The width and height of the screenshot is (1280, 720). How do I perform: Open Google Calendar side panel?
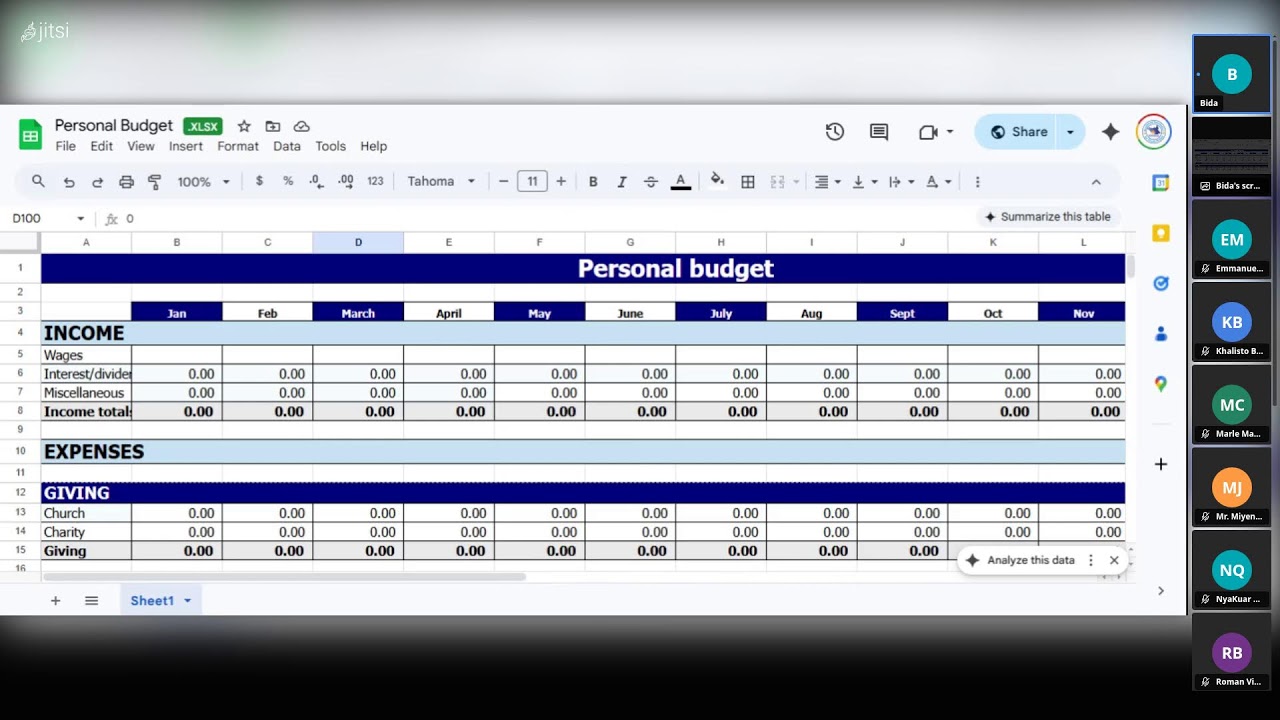point(1161,183)
